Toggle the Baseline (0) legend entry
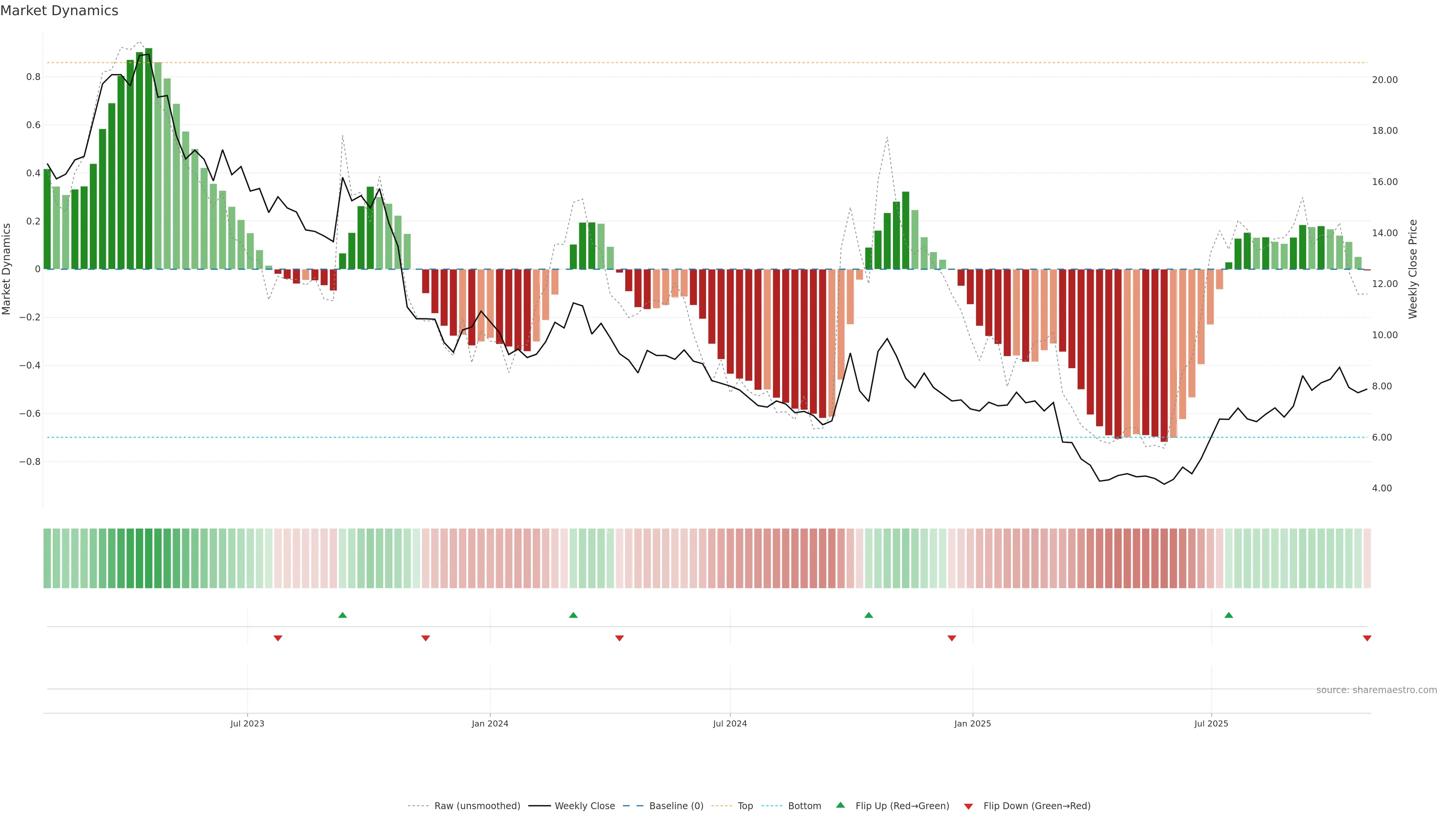Screen dimensions: 1456x819 click(676, 806)
